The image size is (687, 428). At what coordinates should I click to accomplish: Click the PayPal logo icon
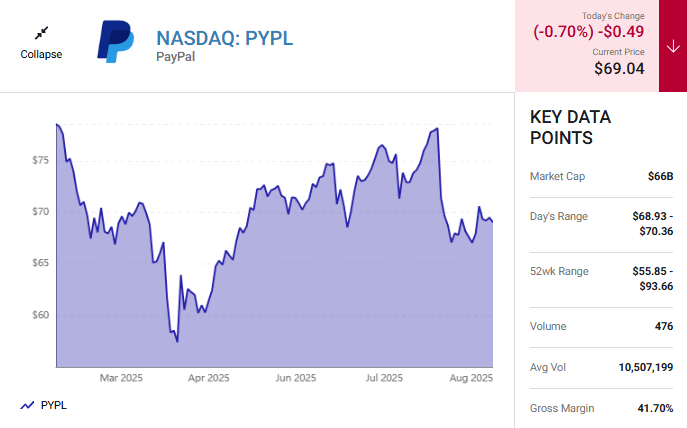pos(115,42)
